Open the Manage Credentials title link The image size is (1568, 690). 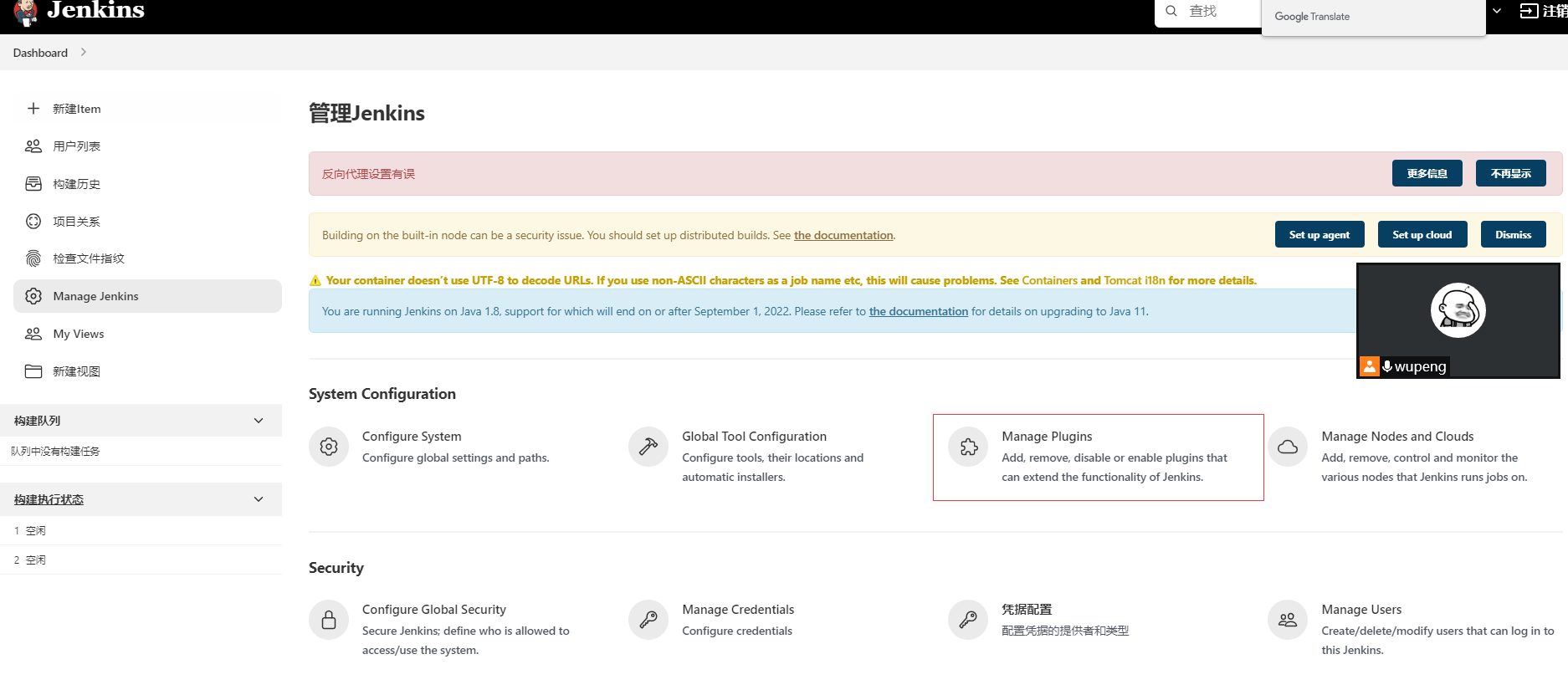(x=738, y=610)
